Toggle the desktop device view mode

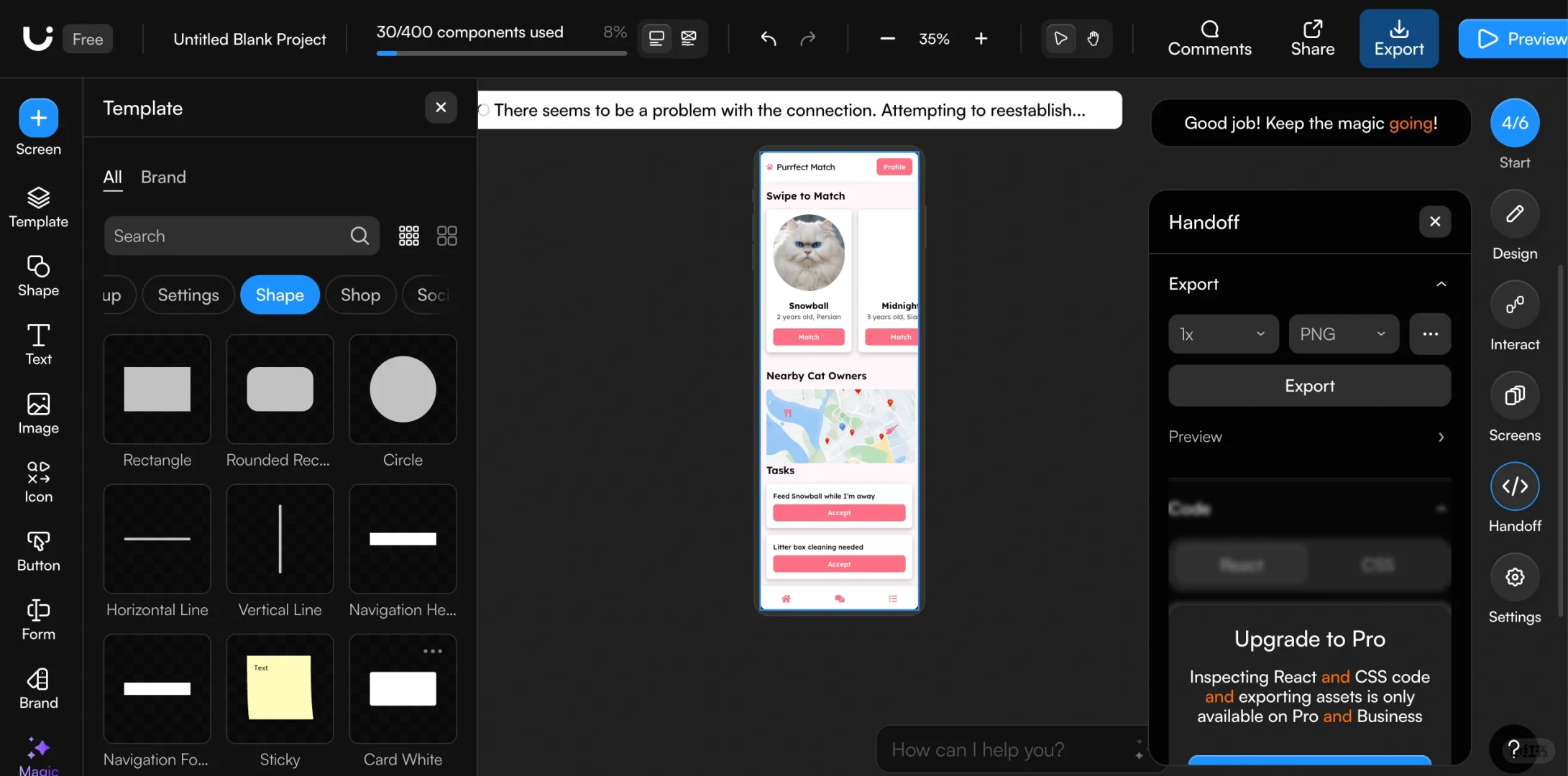tap(656, 38)
